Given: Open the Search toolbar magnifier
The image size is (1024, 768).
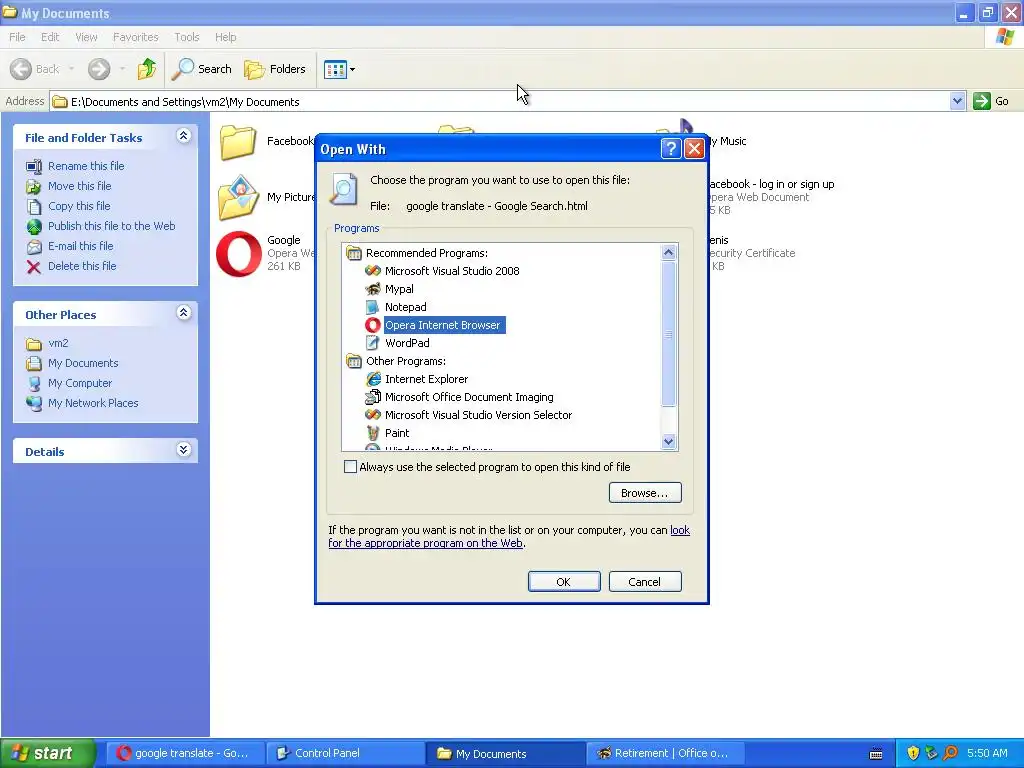Looking at the screenshot, I should click(x=201, y=69).
